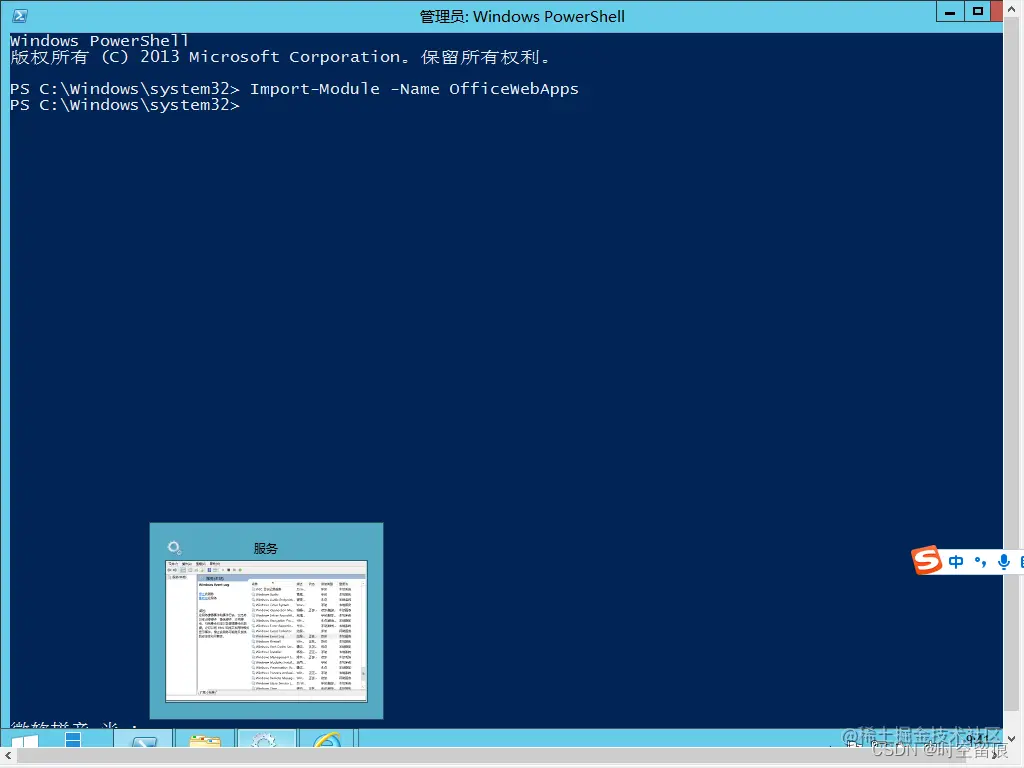This screenshot has height=768, width=1024.
Task: Click the Sogou input method logo
Action: [x=927, y=560]
